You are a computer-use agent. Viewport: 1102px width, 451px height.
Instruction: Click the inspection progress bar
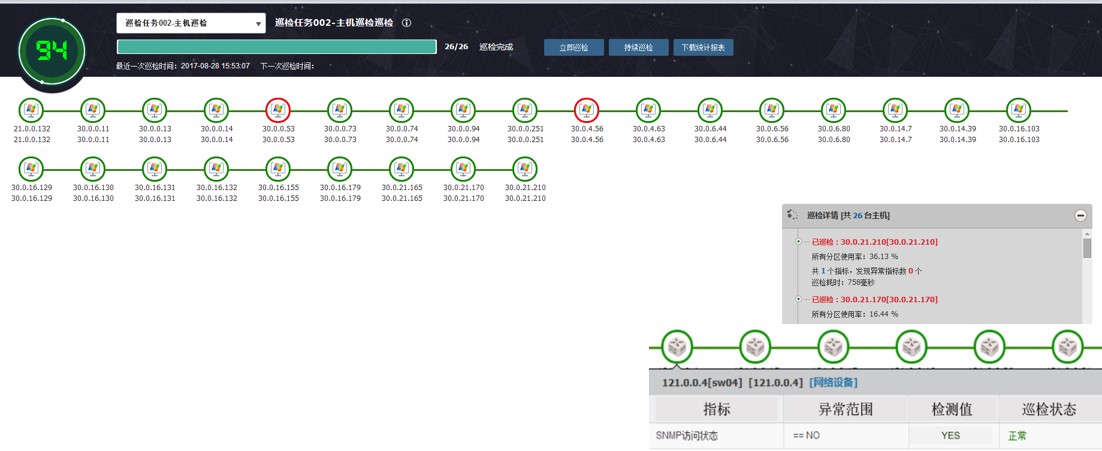pyautogui.click(x=277, y=47)
